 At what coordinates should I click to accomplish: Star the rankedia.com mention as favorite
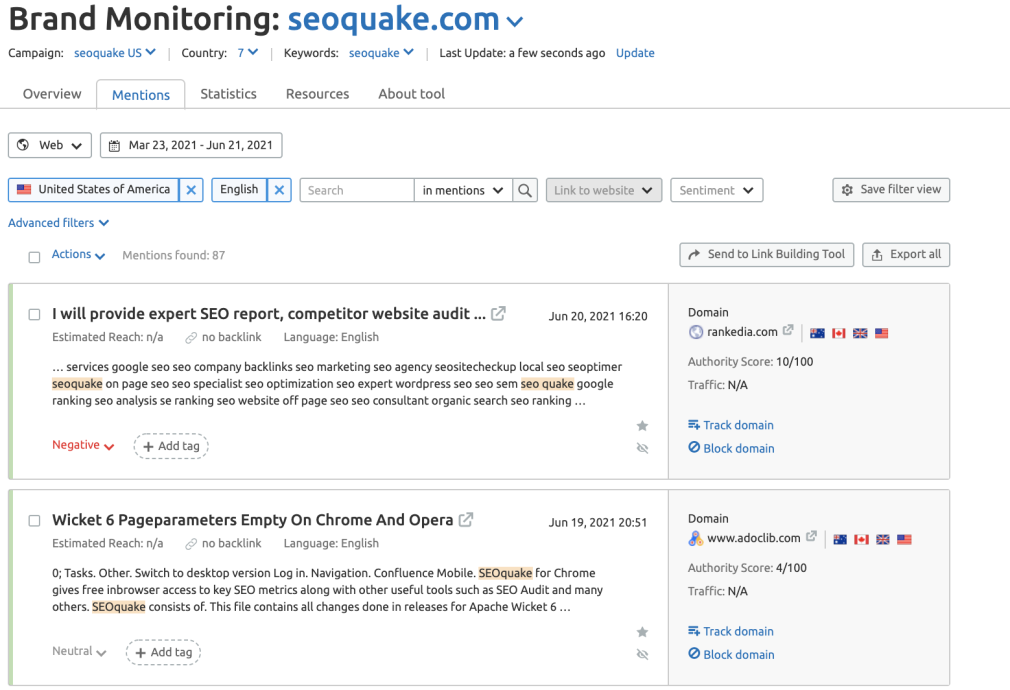click(x=642, y=426)
